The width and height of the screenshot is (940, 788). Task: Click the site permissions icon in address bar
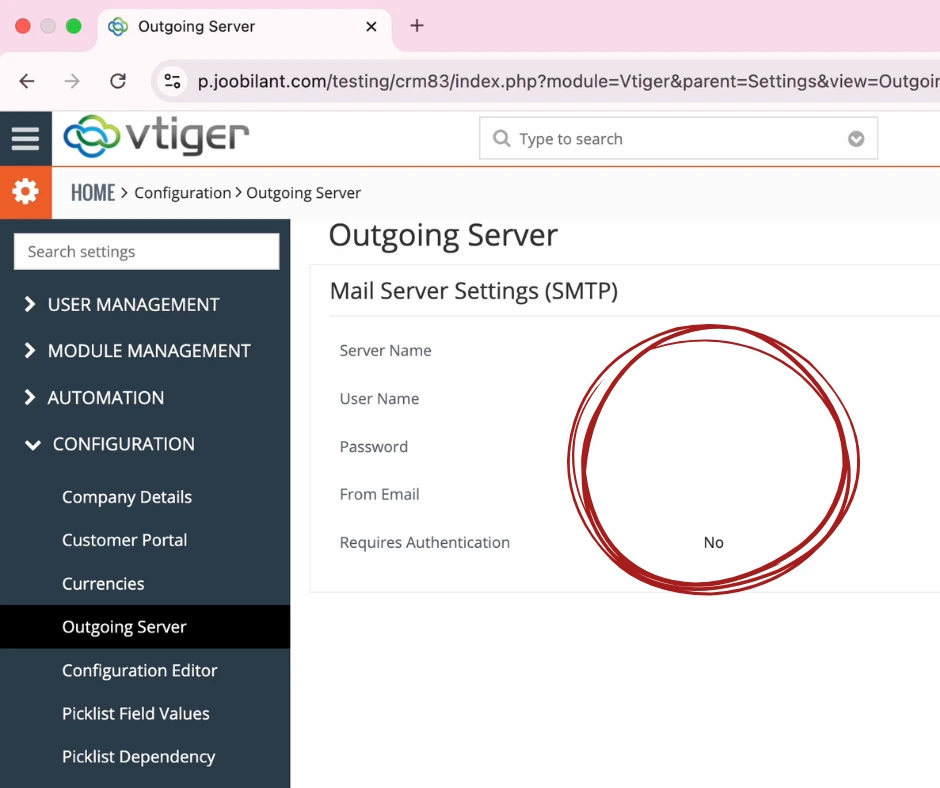pyautogui.click(x=172, y=81)
